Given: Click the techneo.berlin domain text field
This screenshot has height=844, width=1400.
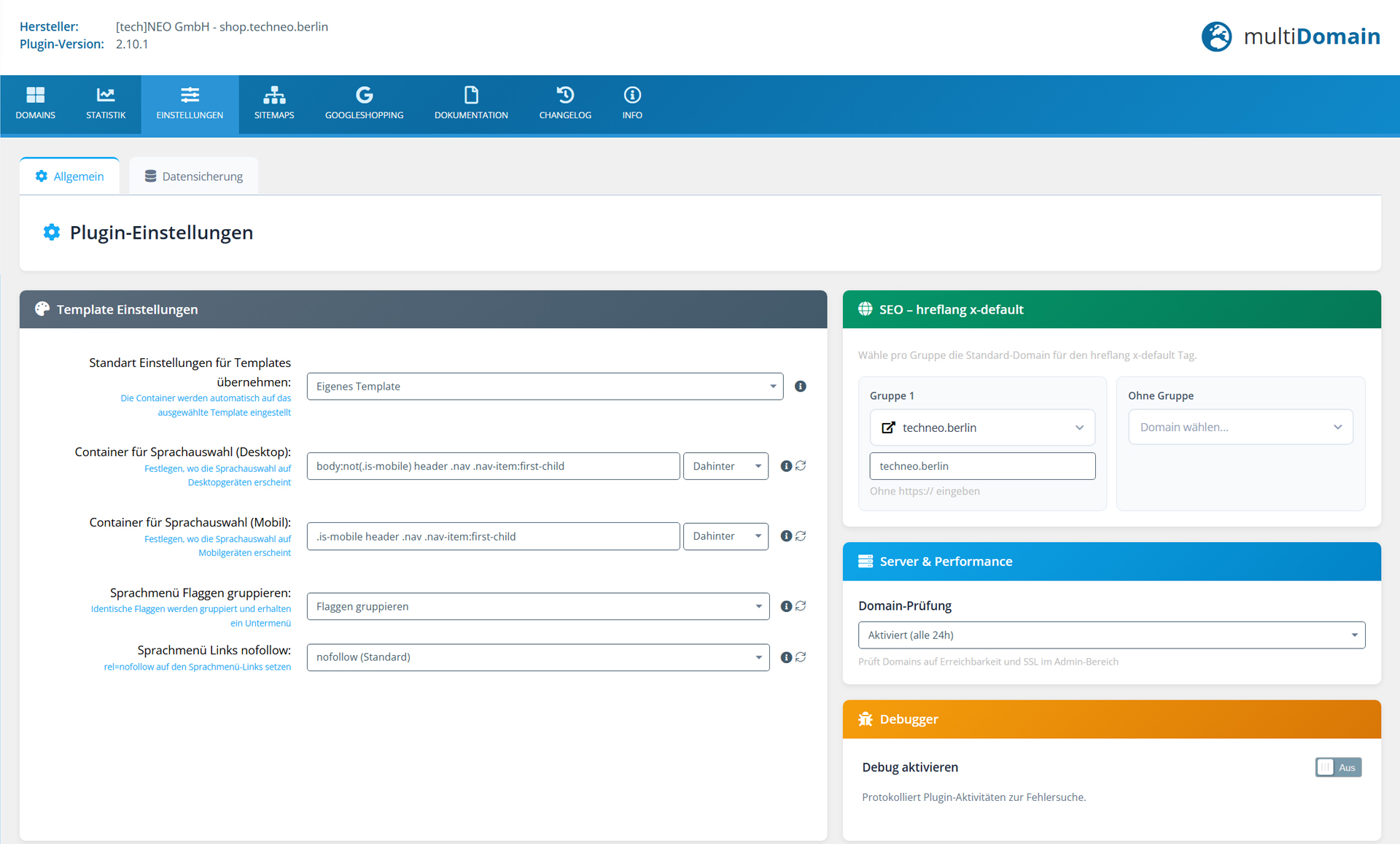Looking at the screenshot, I should 982,466.
